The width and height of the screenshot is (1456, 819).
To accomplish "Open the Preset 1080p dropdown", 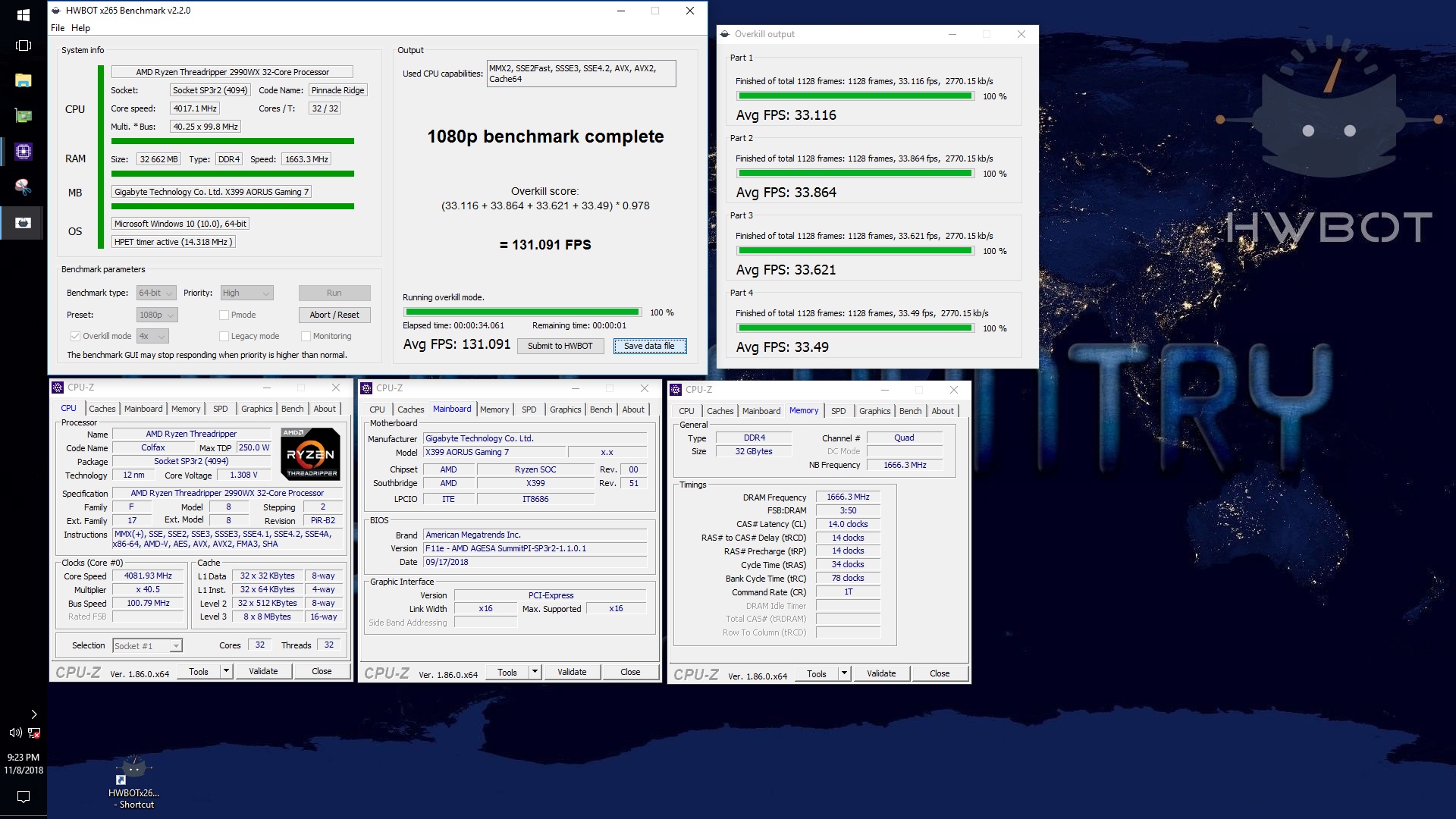I will [157, 315].
